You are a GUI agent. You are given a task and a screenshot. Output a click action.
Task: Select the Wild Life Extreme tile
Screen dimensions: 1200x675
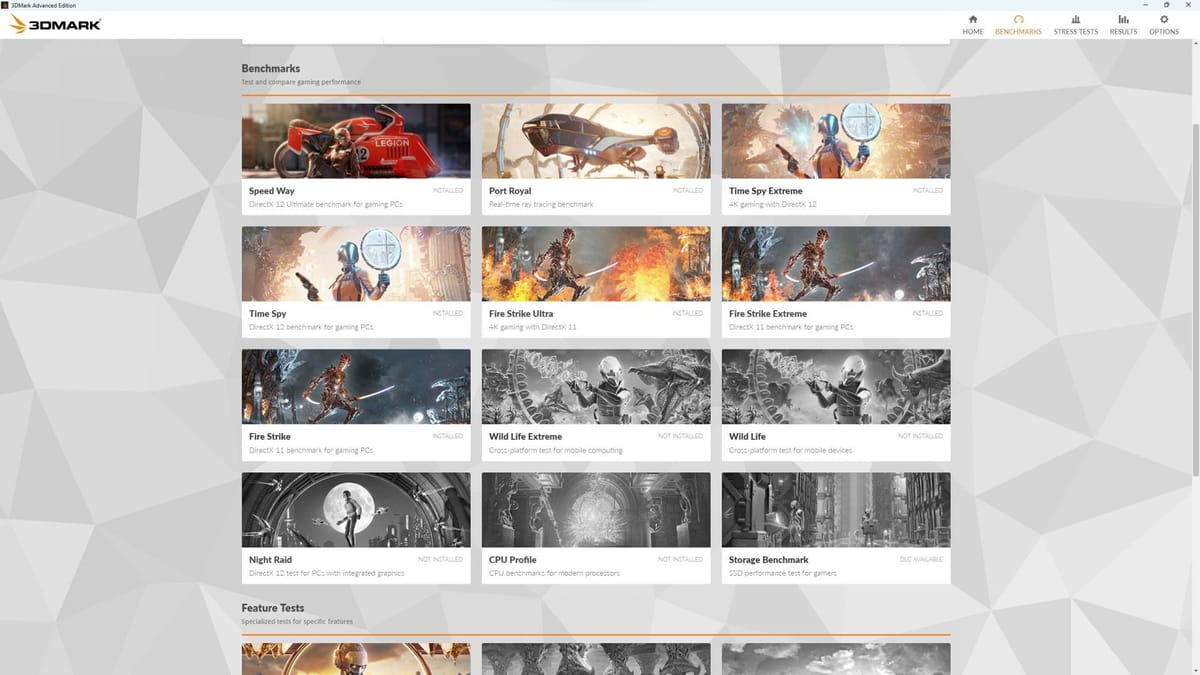click(596, 403)
